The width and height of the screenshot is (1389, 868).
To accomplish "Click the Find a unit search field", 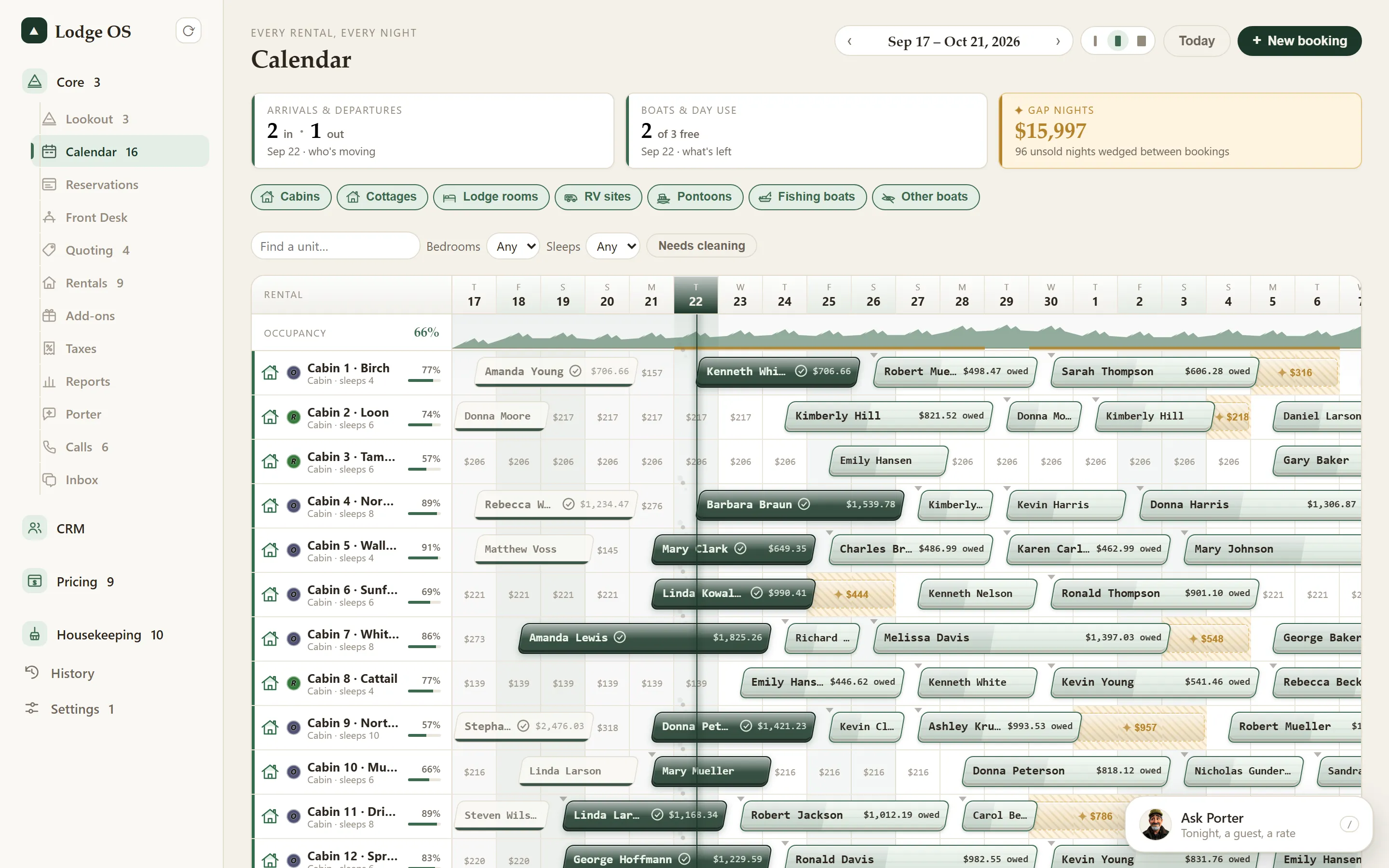I will [335, 246].
